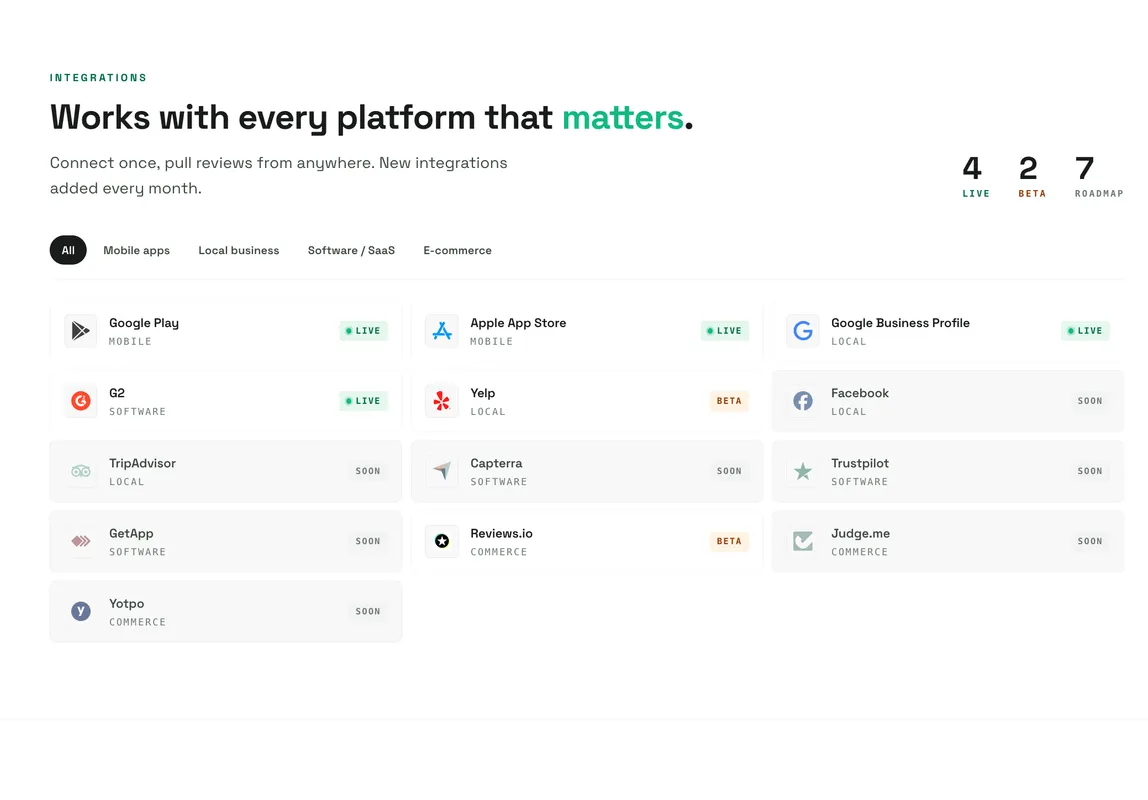Click the "INTEGRATIONS" section label
This screenshot has width=1148, height=800.
click(98, 78)
